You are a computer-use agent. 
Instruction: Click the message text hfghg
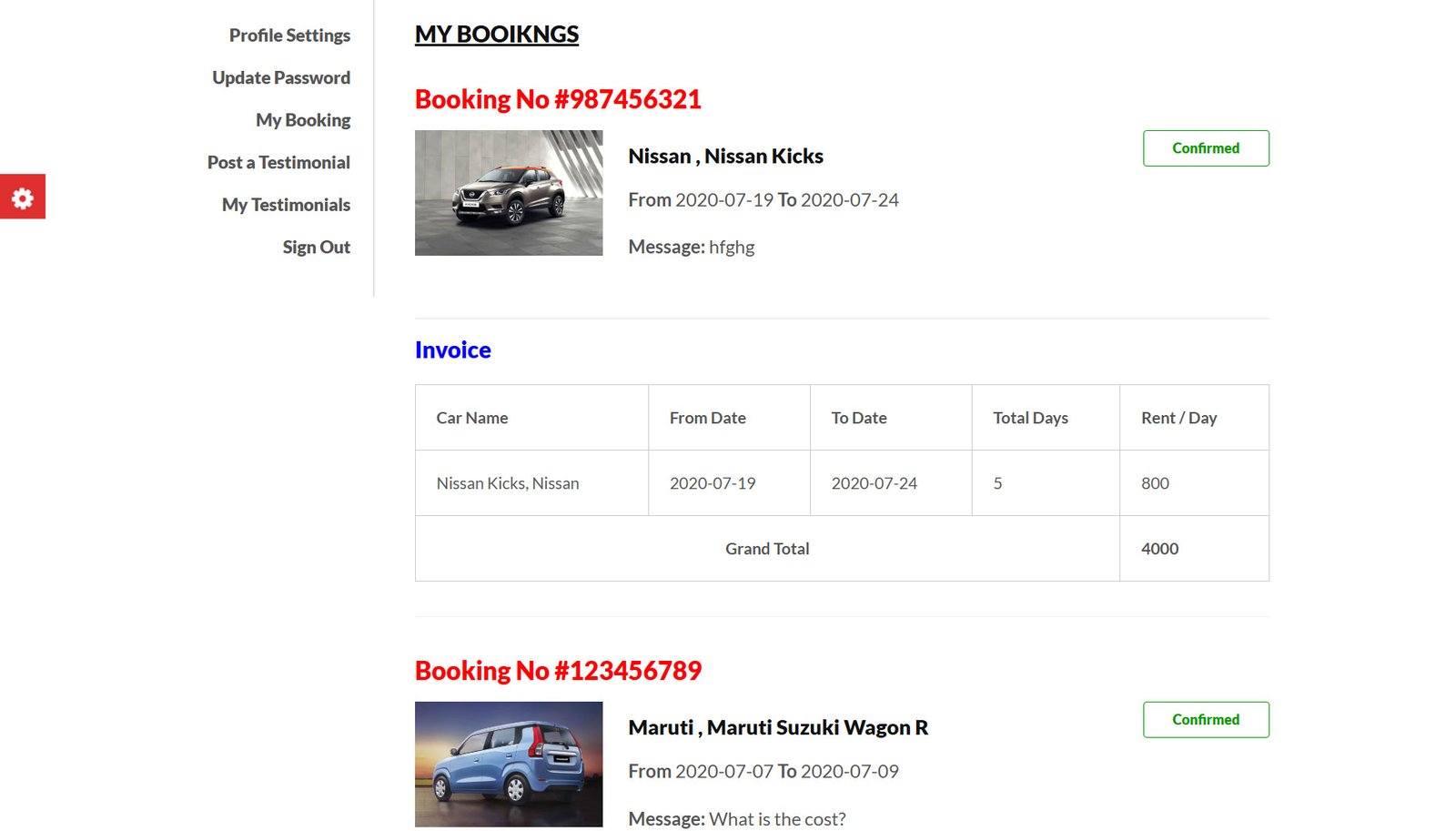[732, 248]
